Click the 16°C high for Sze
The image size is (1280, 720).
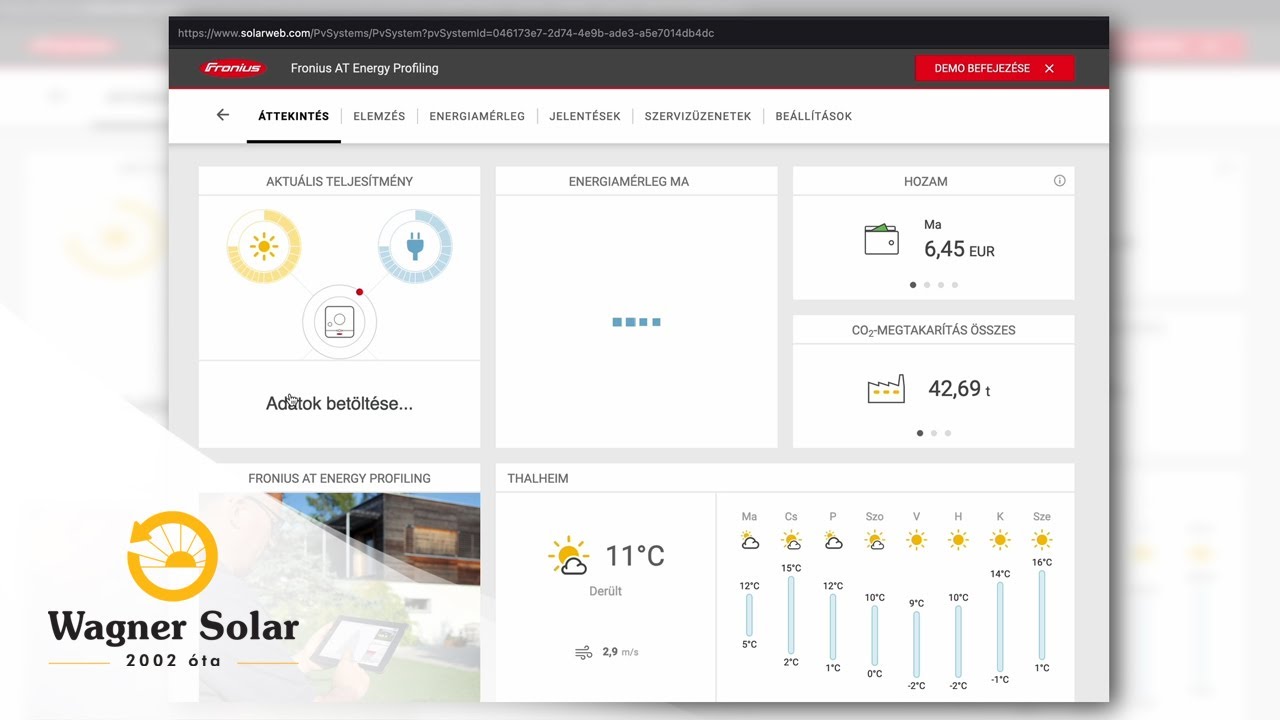(1042, 562)
